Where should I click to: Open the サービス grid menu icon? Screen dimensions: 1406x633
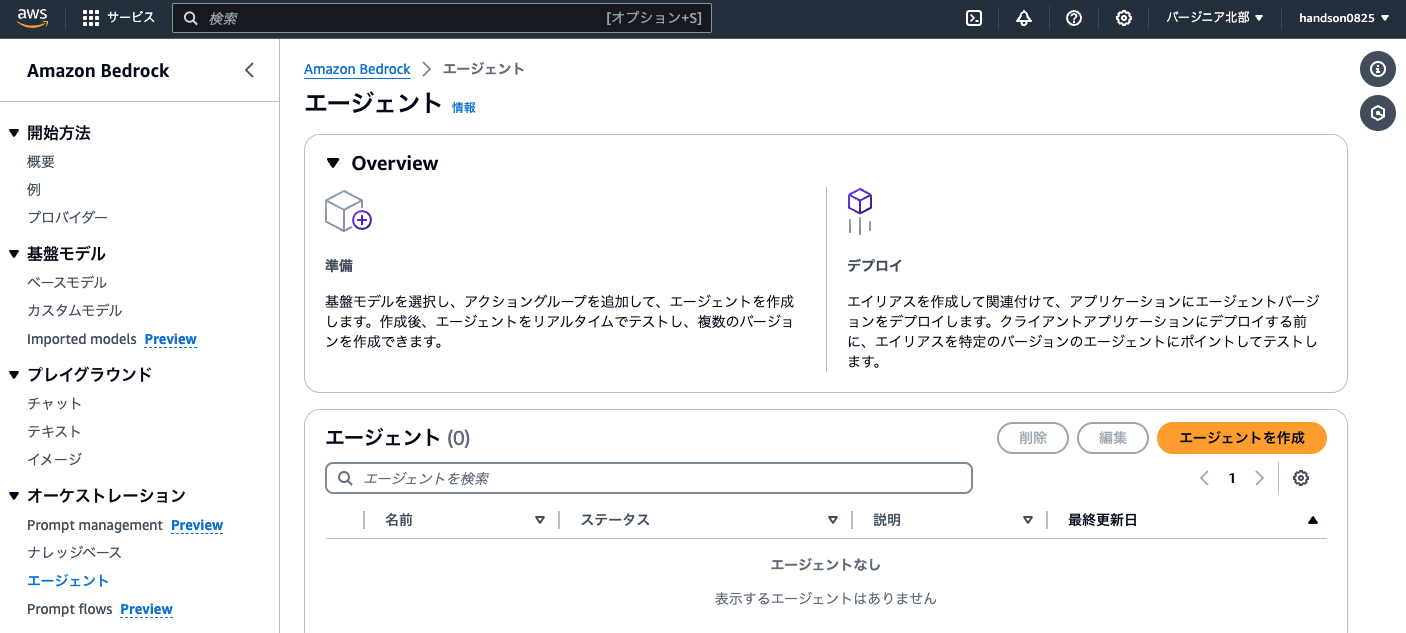click(91, 18)
